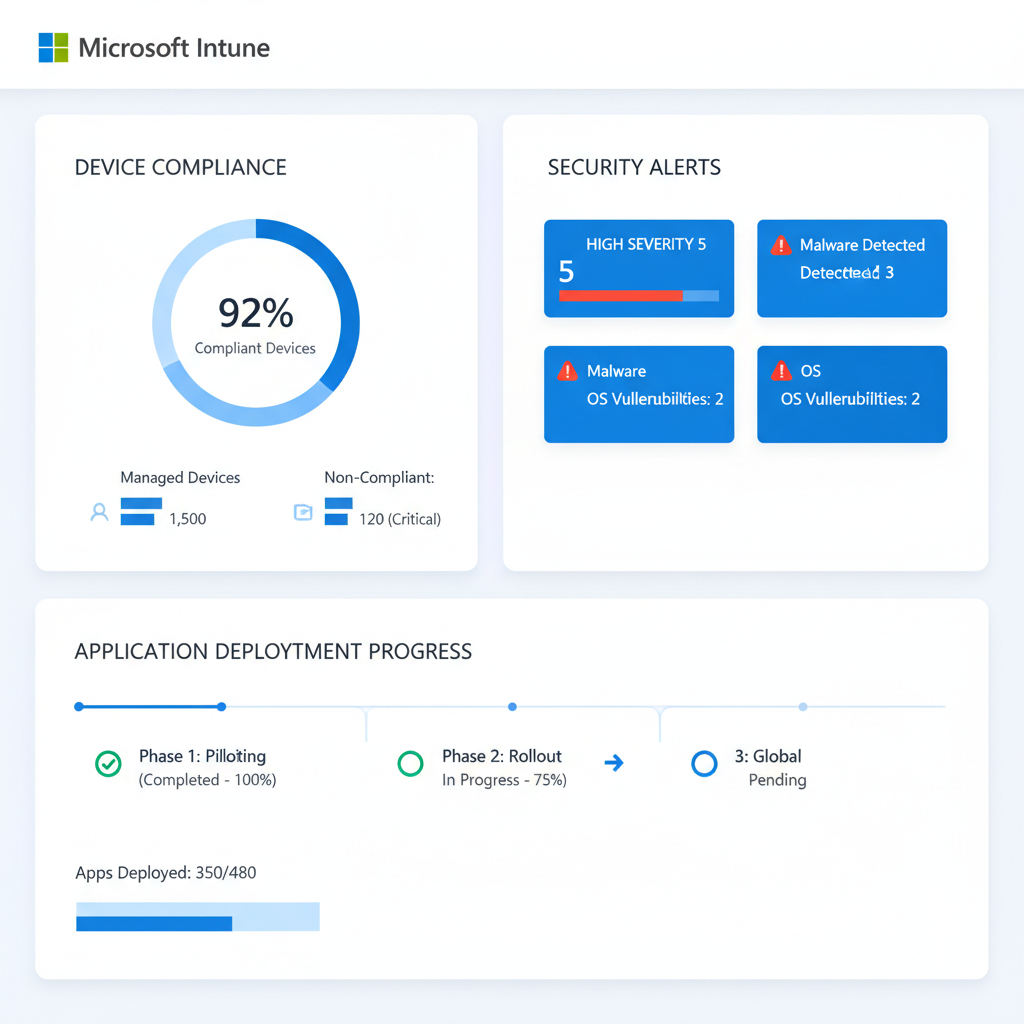
Task: Click the Phase 2: Rollout label
Action: point(502,756)
